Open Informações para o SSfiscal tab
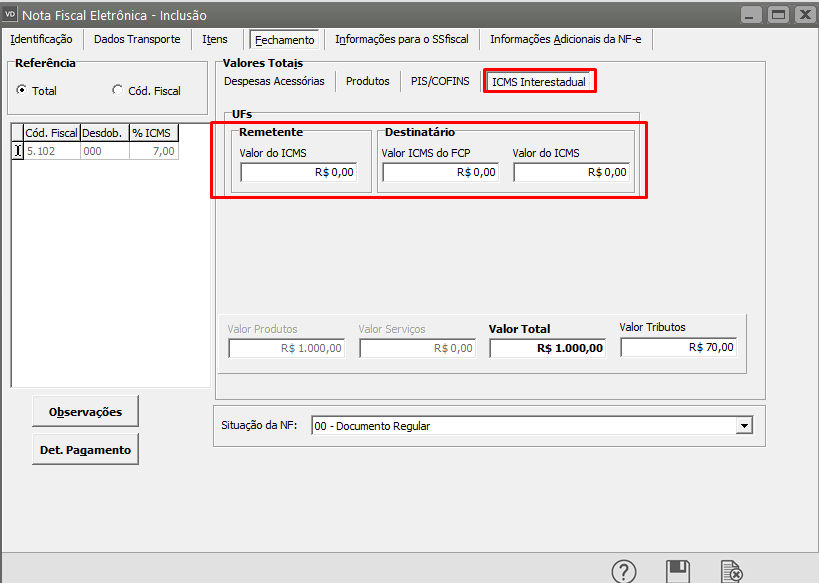 pyautogui.click(x=402, y=39)
